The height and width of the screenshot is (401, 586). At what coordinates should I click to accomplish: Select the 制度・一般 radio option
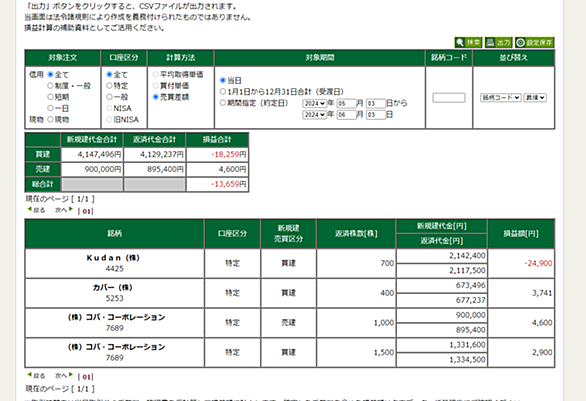pos(50,86)
